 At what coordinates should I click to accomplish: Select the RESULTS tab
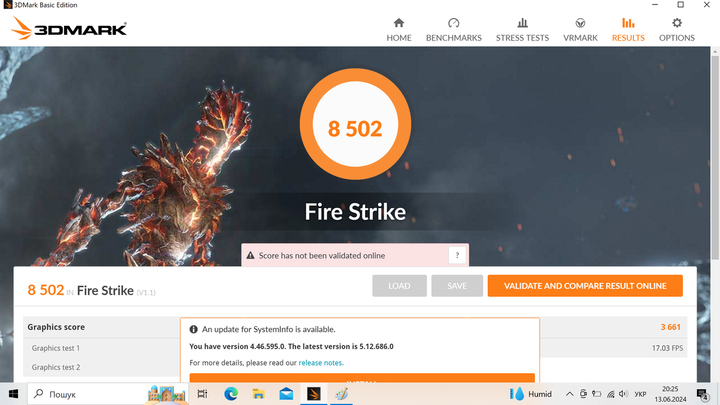628,30
